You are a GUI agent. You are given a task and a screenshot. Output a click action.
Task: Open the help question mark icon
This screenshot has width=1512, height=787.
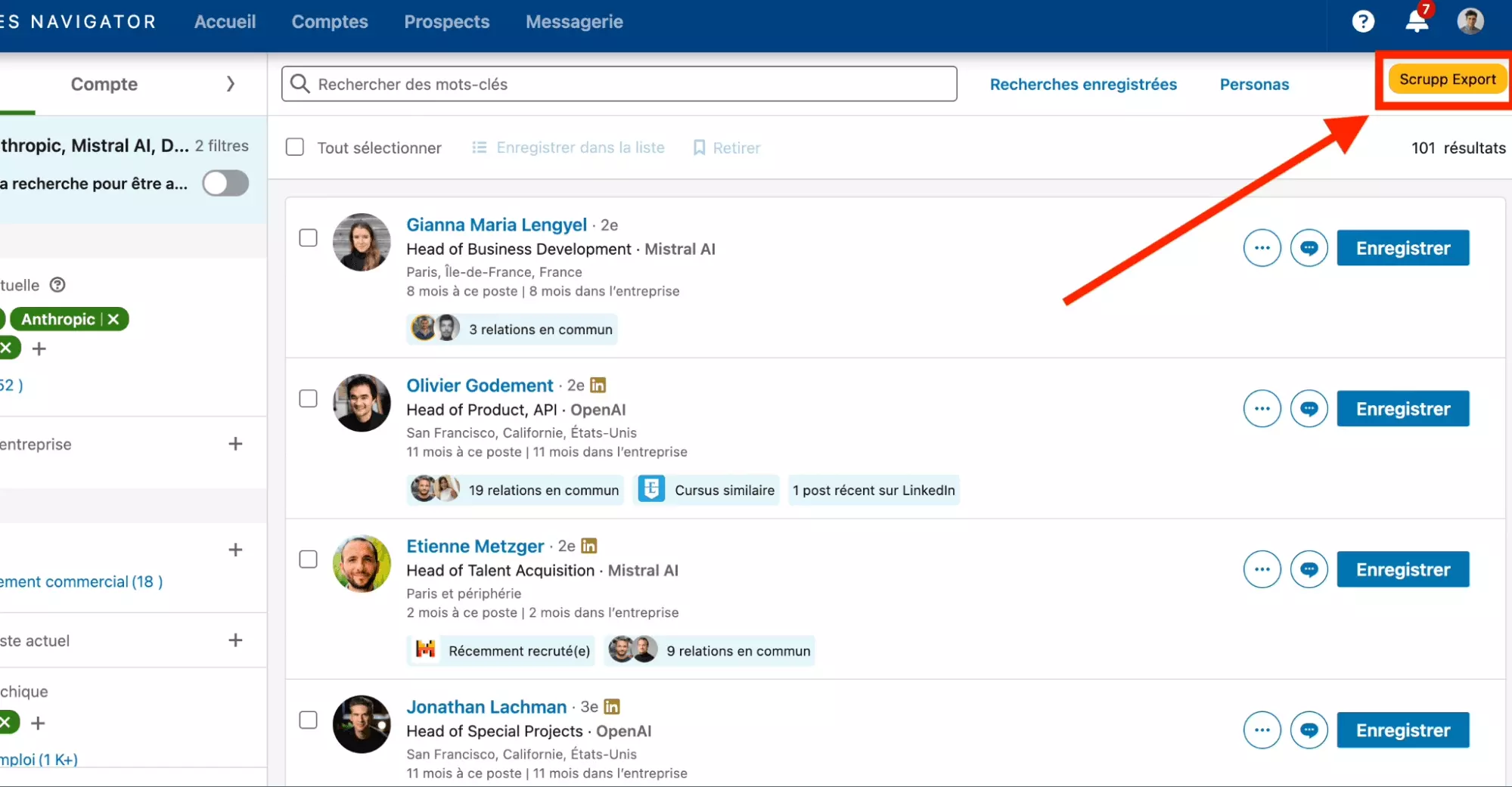pos(1362,21)
